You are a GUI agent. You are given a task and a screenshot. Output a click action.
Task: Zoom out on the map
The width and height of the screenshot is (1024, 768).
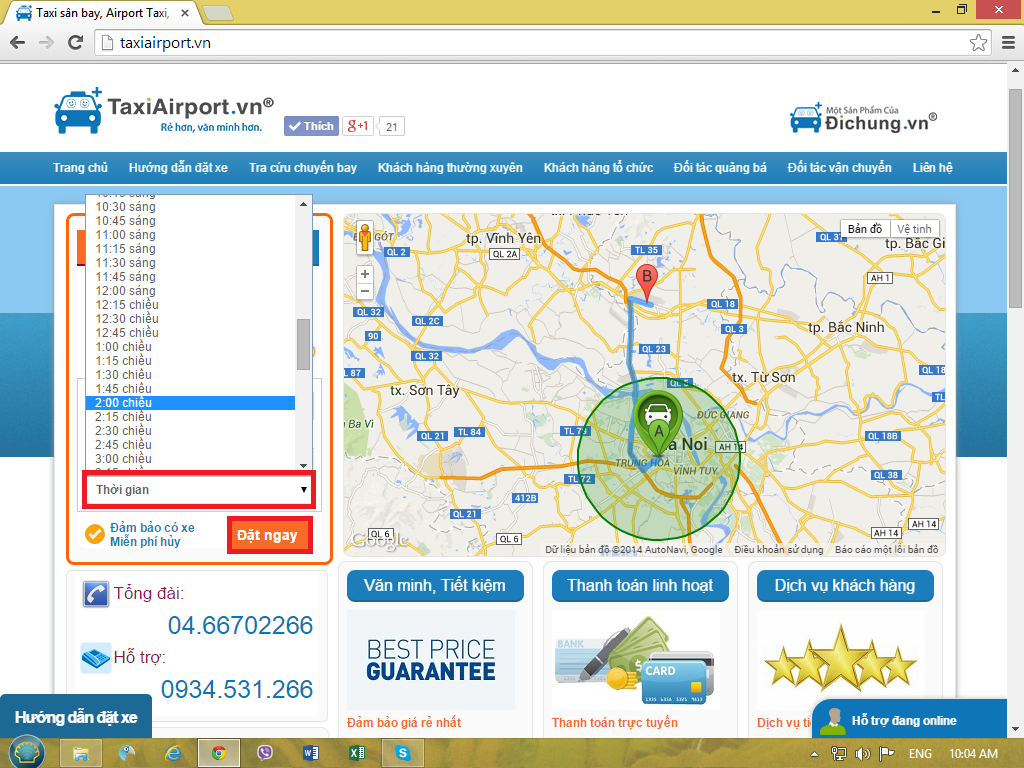364,291
